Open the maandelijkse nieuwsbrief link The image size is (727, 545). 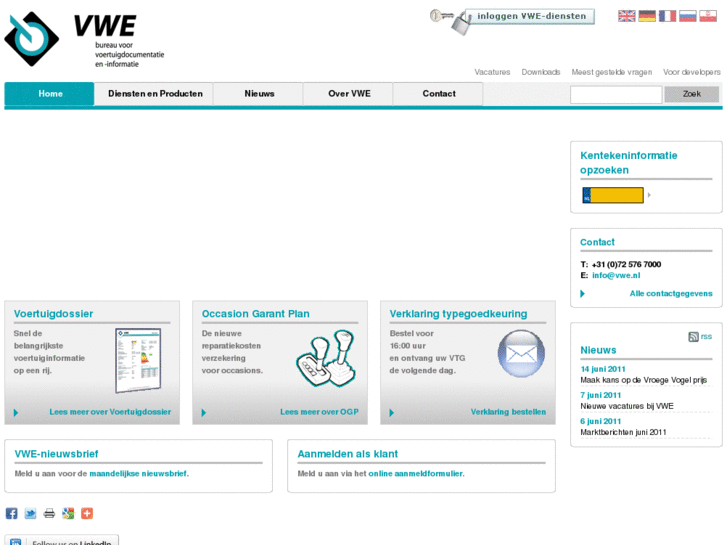click(138, 474)
